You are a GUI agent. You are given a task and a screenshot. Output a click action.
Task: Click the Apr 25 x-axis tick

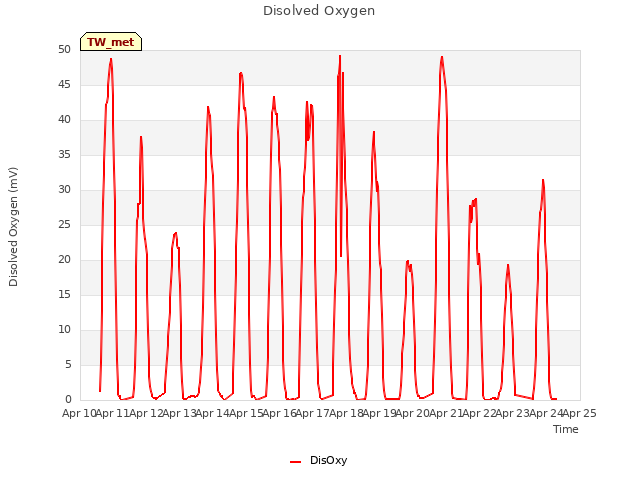[579, 413]
